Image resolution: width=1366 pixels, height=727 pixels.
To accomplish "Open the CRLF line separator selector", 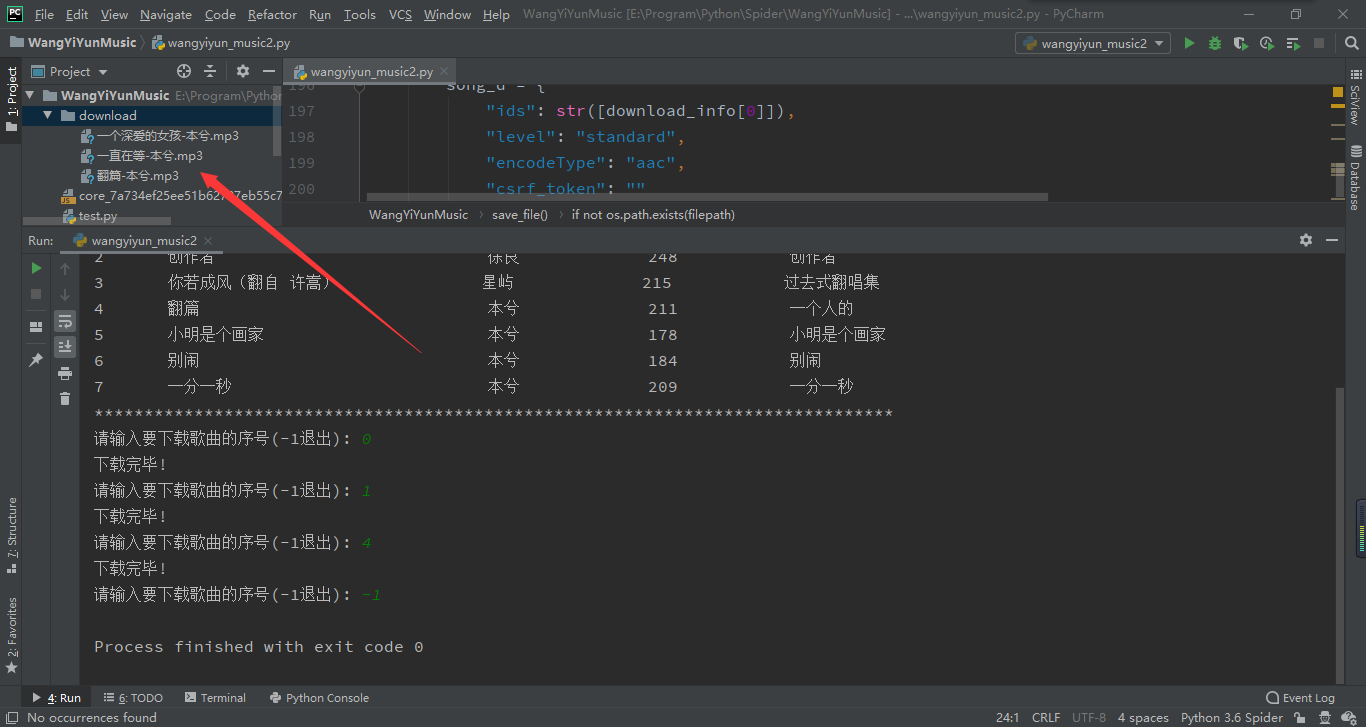I will (x=1046, y=717).
